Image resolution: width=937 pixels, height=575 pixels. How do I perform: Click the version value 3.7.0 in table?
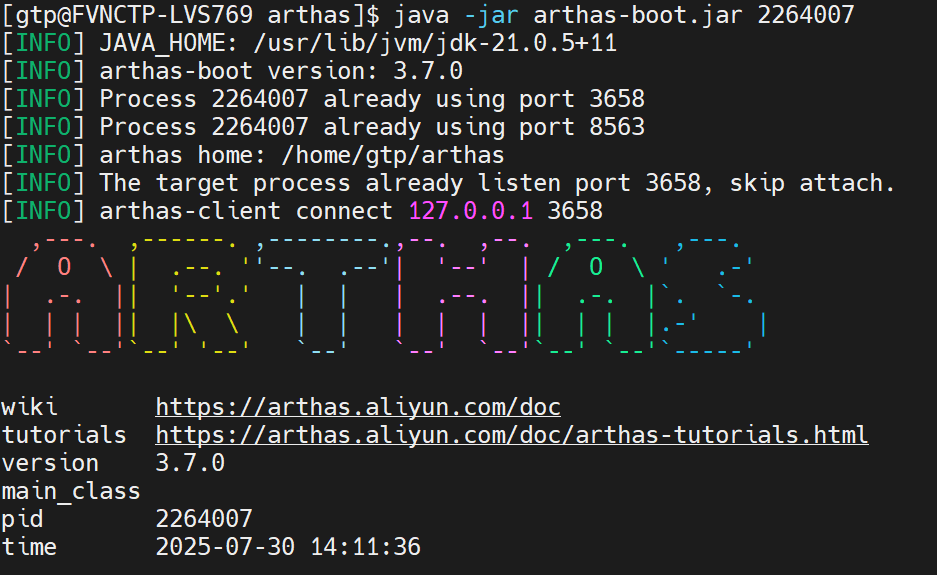click(x=190, y=463)
